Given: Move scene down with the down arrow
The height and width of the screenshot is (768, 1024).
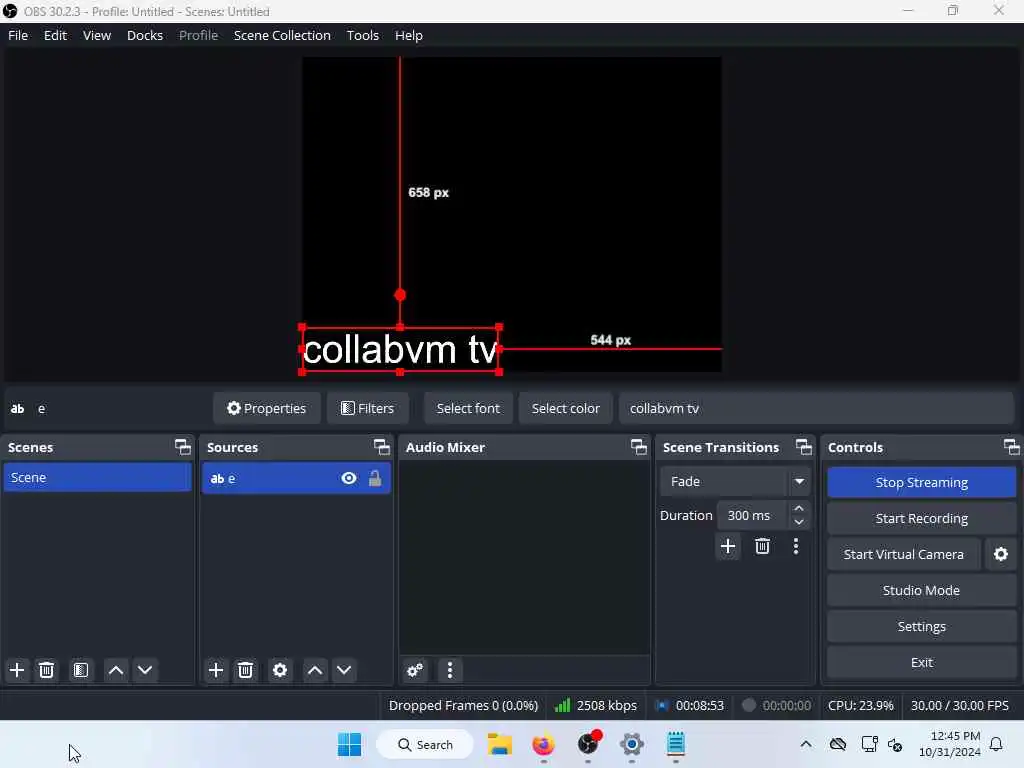Looking at the screenshot, I should click(x=145, y=670).
